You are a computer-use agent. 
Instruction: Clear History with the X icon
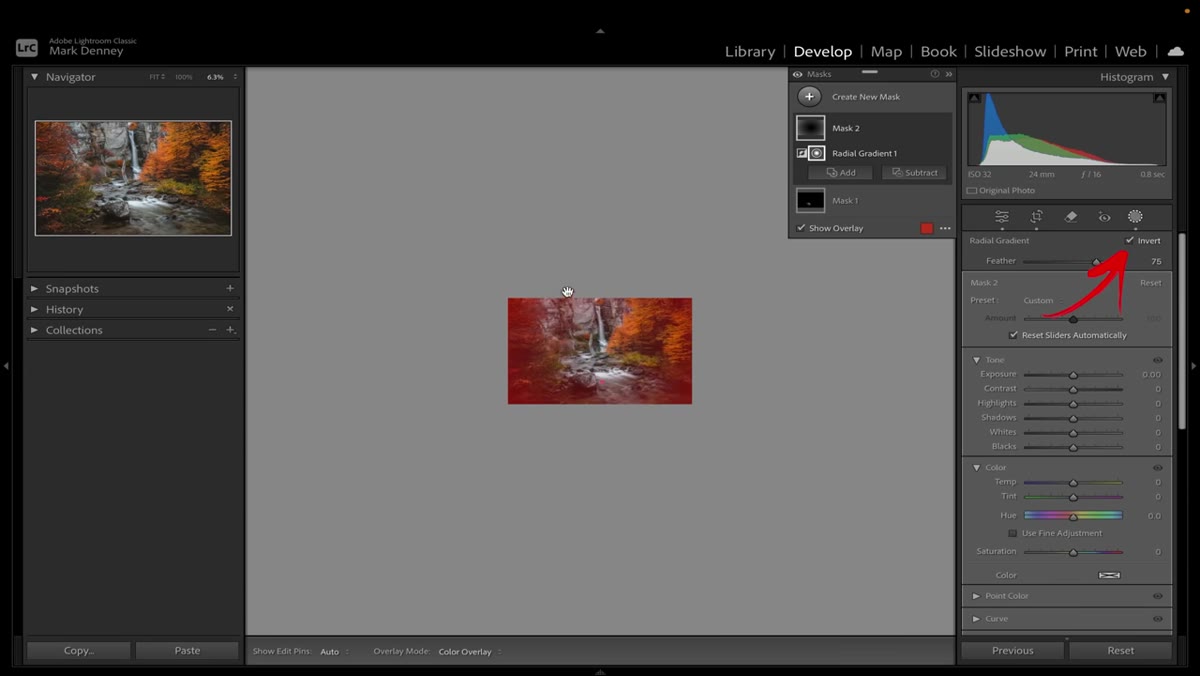pyautogui.click(x=230, y=309)
